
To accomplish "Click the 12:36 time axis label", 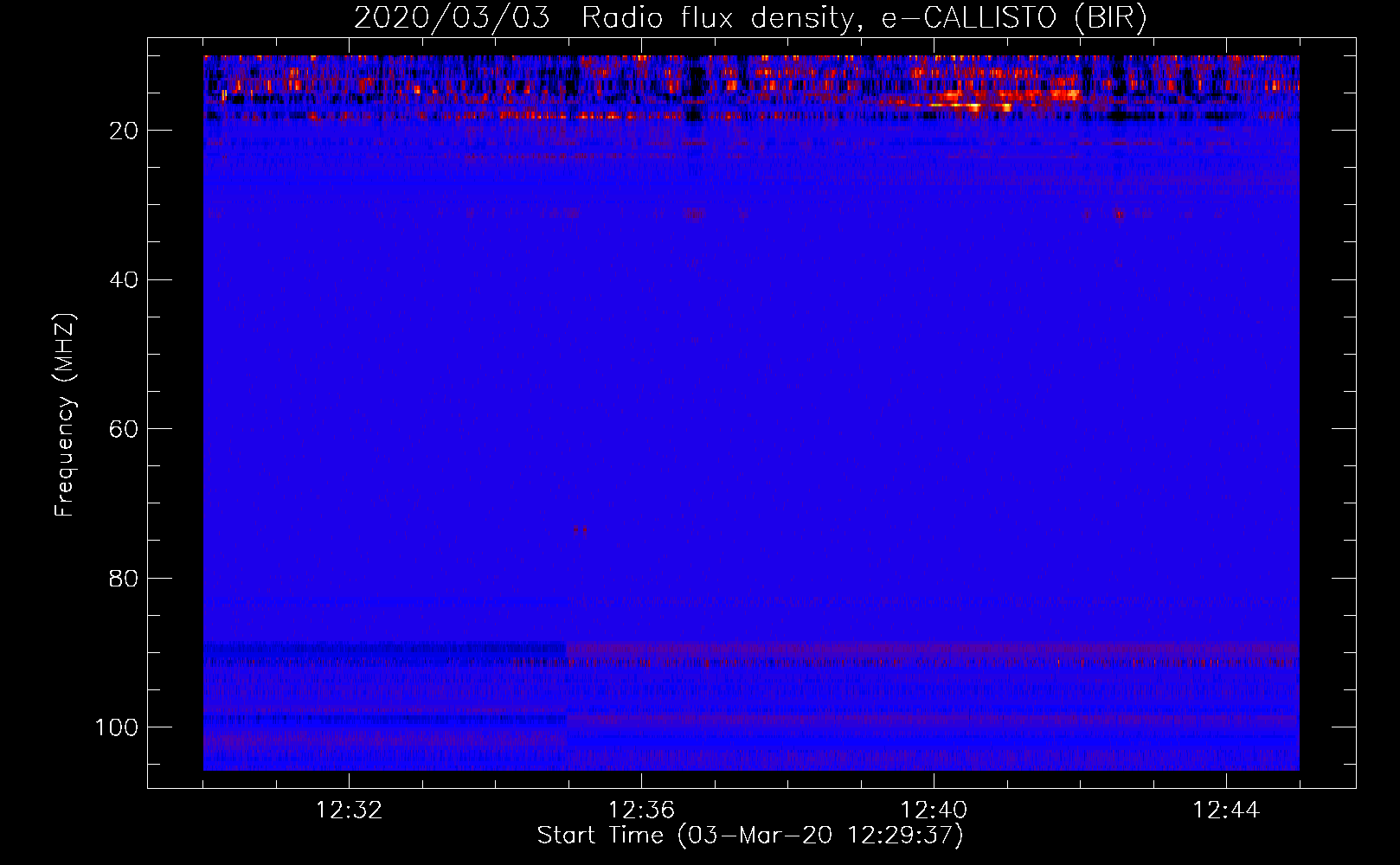I will click(641, 811).
